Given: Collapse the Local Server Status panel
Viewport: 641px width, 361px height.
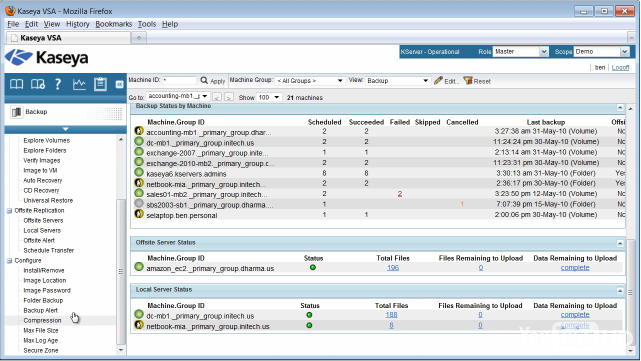Looking at the screenshot, I should pos(620,291).
